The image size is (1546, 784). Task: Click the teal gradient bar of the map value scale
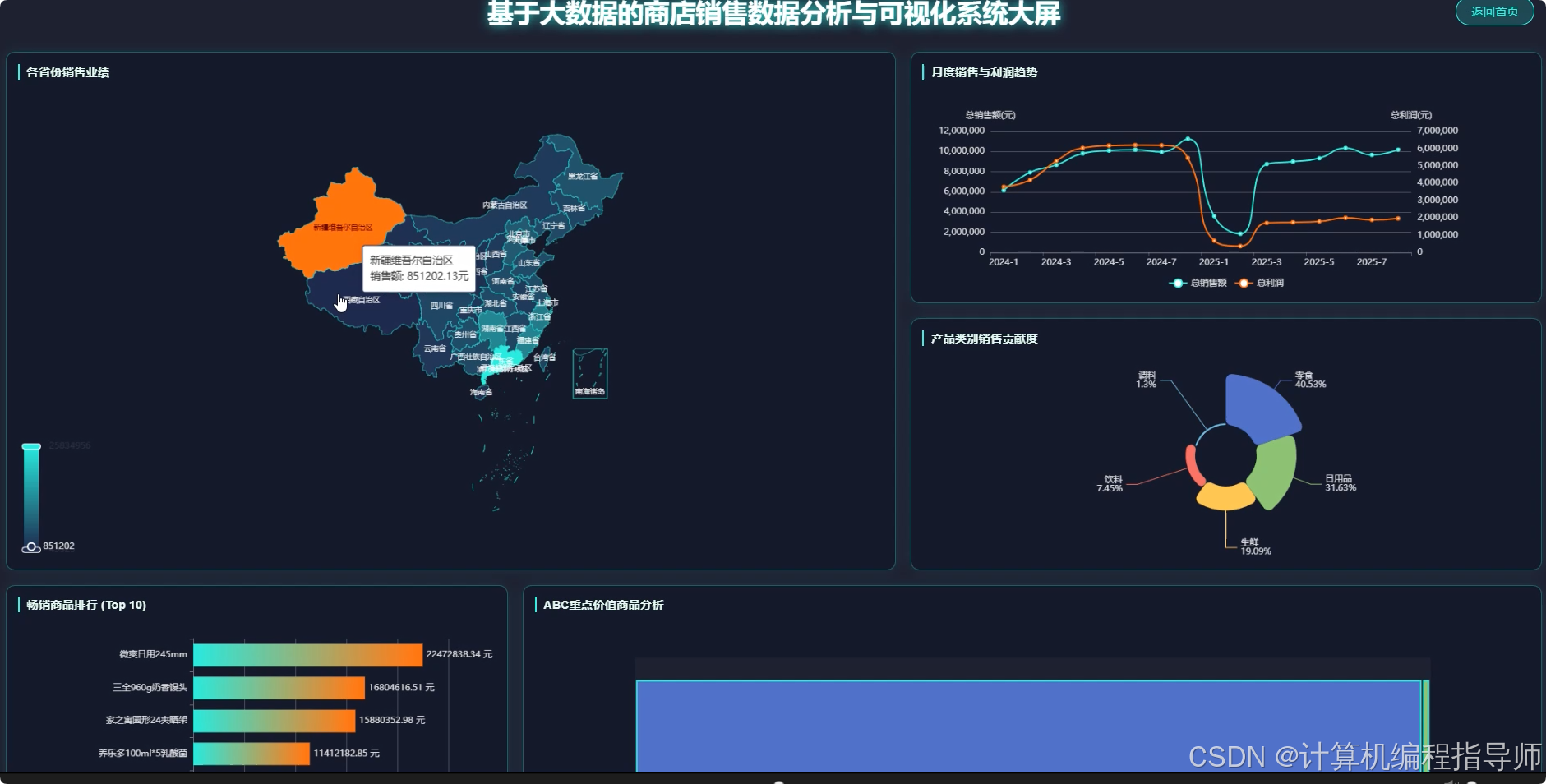point(31,496)
